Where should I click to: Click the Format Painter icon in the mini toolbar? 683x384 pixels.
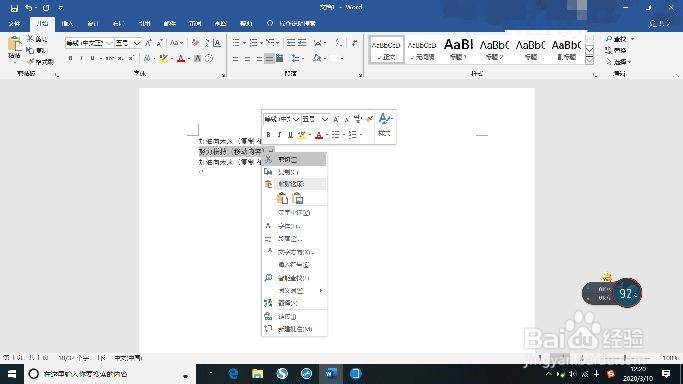point(369,119)
